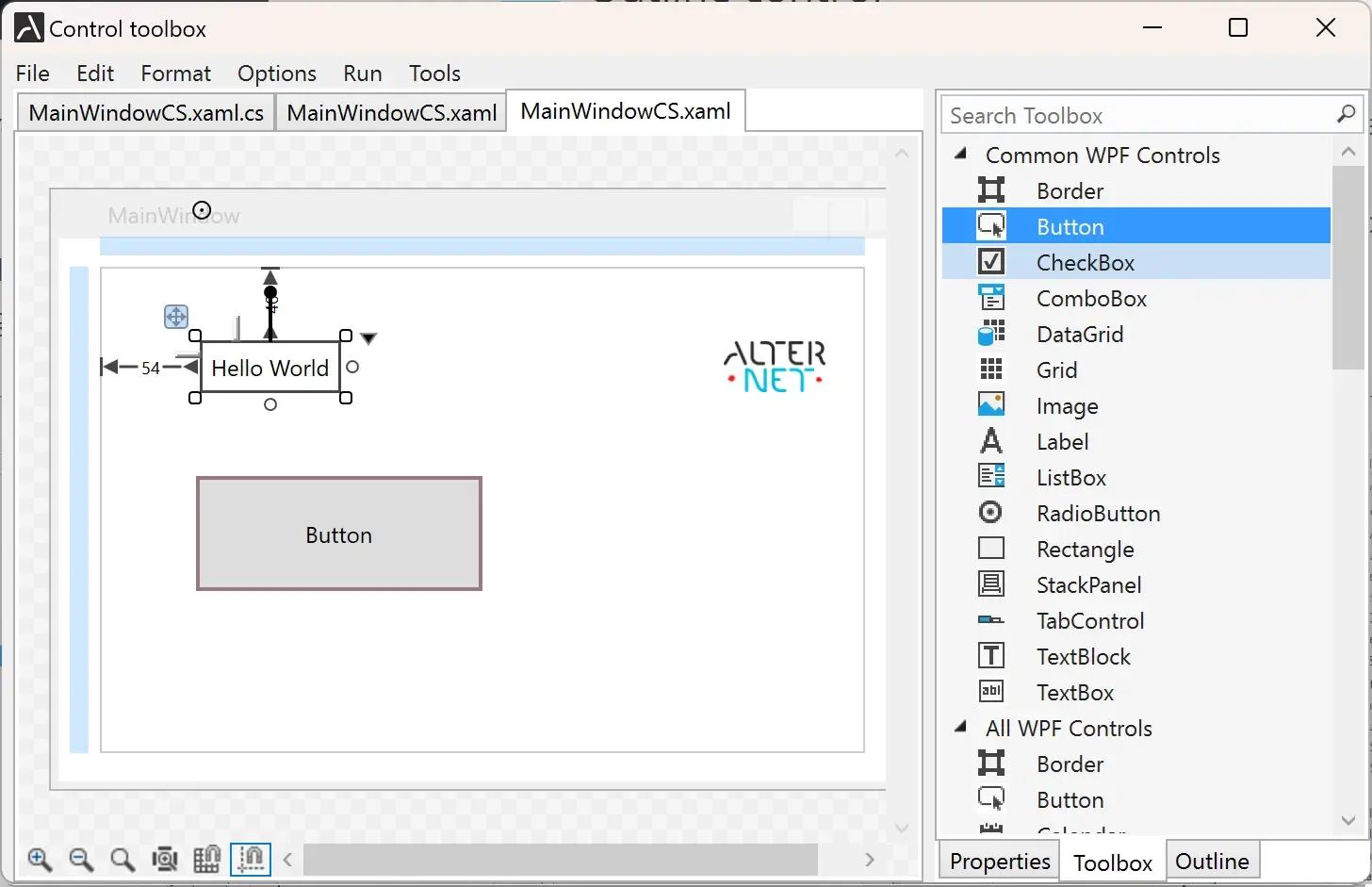The height and width of the screenshot is (887, 1372).
Task: Click the zoom in magnifier icon
Action: click(40, 859)
